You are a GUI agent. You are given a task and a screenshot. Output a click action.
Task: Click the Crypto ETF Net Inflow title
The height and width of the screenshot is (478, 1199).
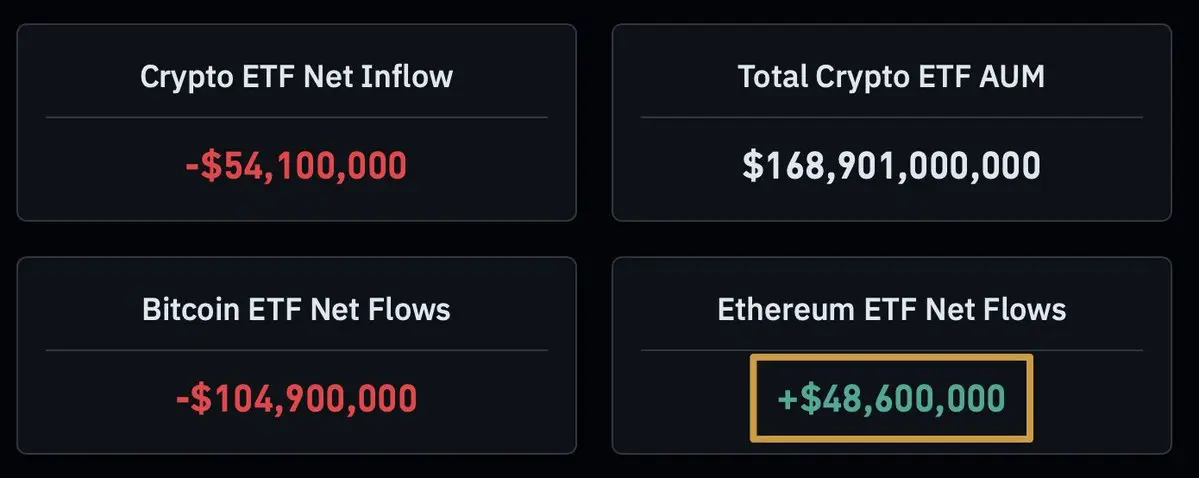(296, 76)
